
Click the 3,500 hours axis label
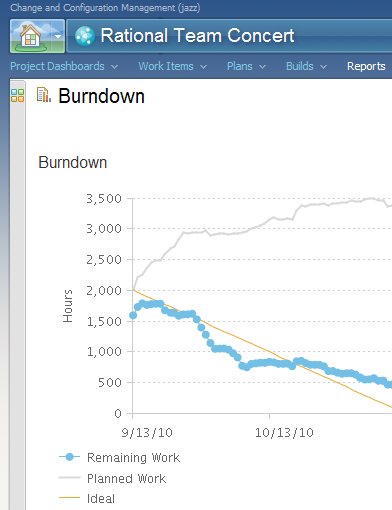click(104, 199)
